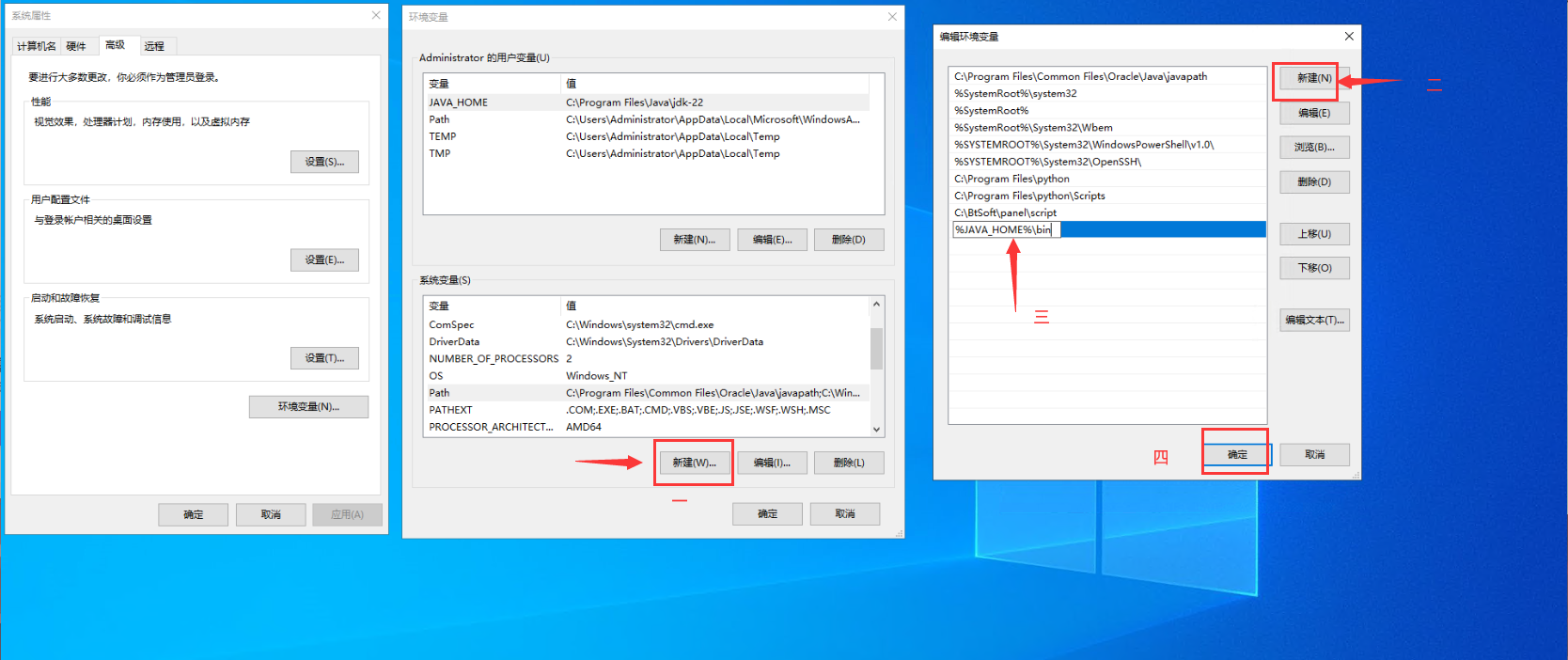The width and height of the screenshot is (1568, 660).
Task: Click 新建(N) in edit environment variable dialog
Action: [x=1313, y=78]
